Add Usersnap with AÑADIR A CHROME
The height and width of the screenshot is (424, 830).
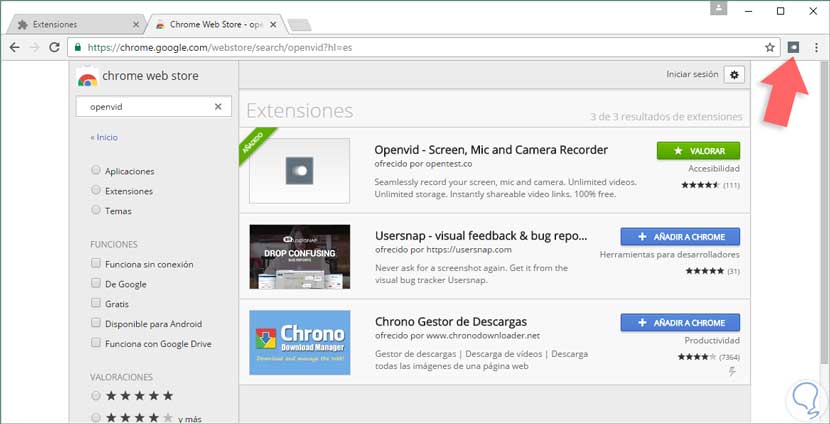[x=680, y=237]
